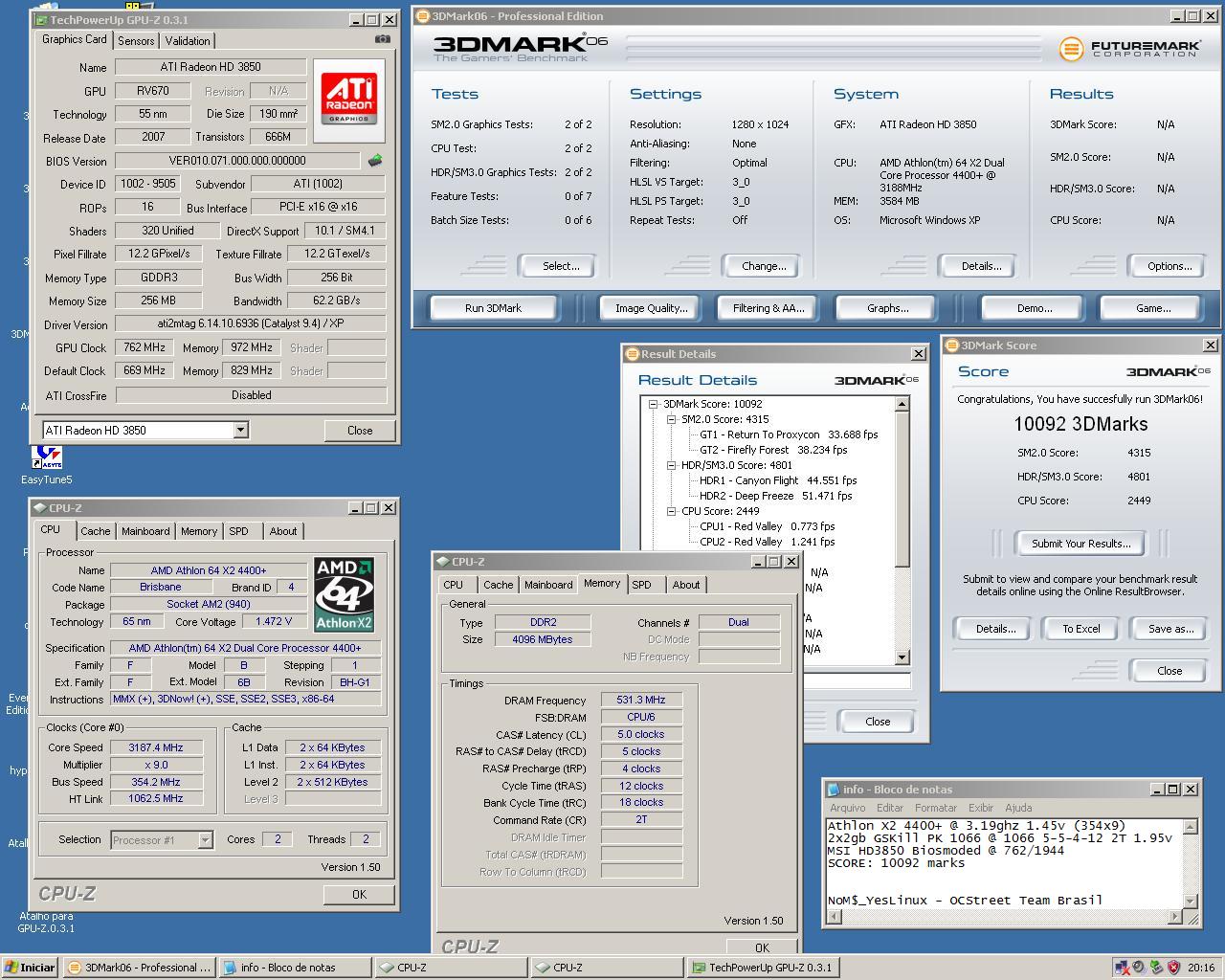Click the BIOS save chip icon in GPU-Z
The image size is (1225, 980).
375,161
